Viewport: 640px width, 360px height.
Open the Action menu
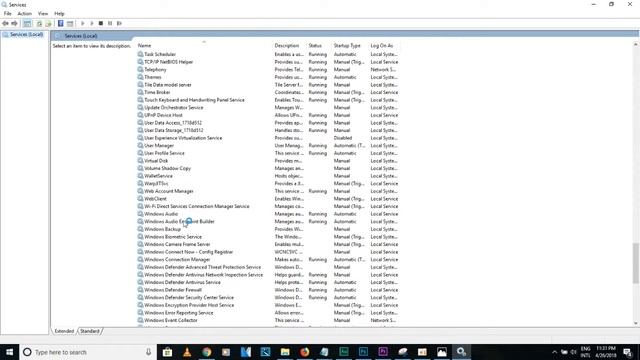point(24,13)
